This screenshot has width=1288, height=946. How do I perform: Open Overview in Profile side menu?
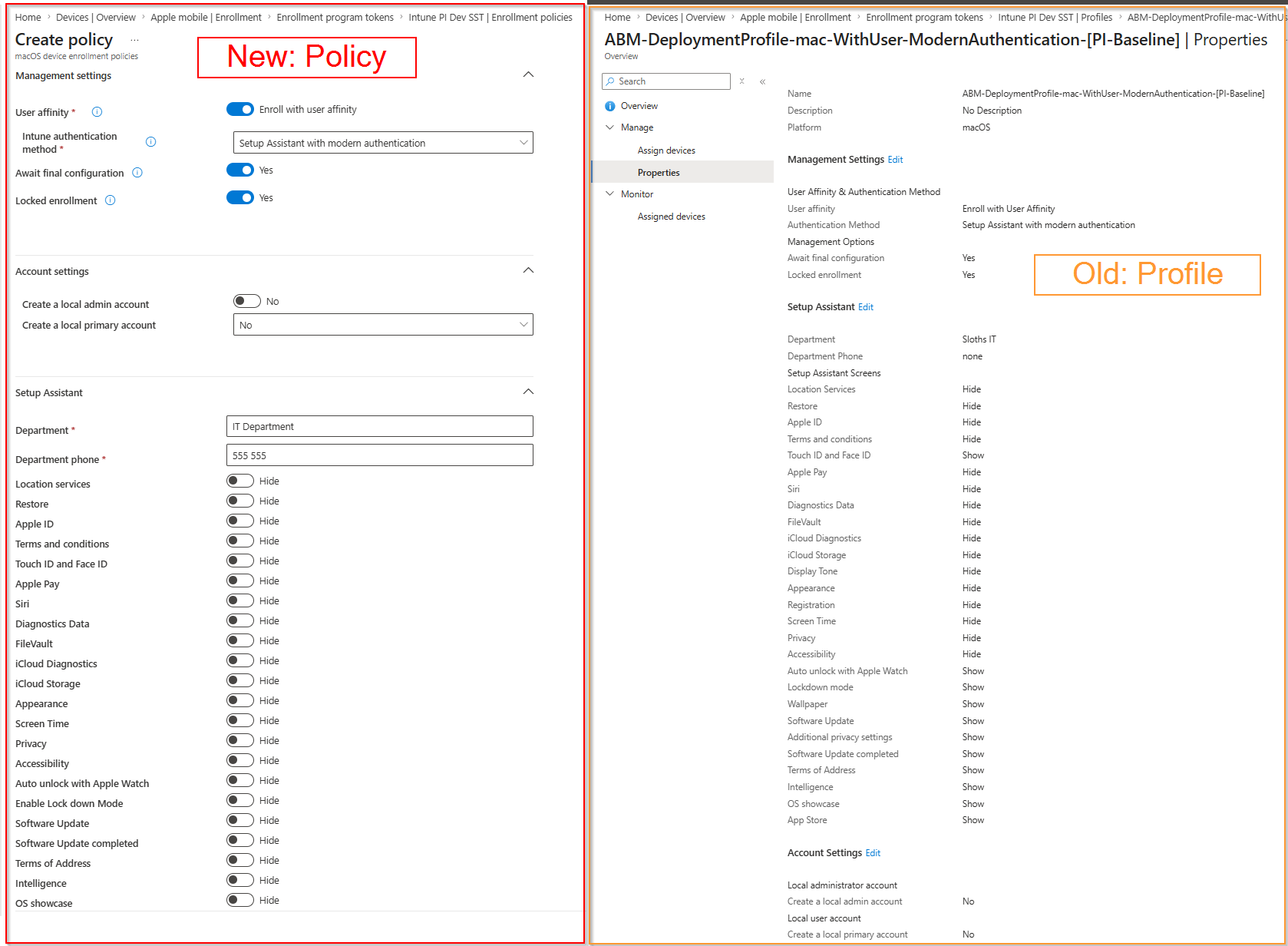(639, 106)
